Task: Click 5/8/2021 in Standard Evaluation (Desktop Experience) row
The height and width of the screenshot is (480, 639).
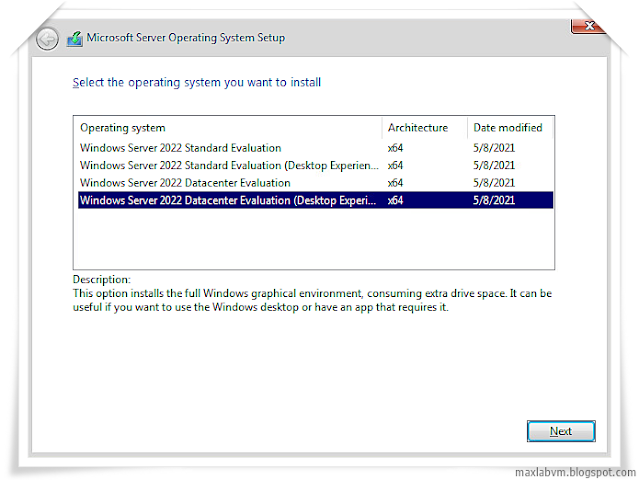Action: (x=494, y=165)
